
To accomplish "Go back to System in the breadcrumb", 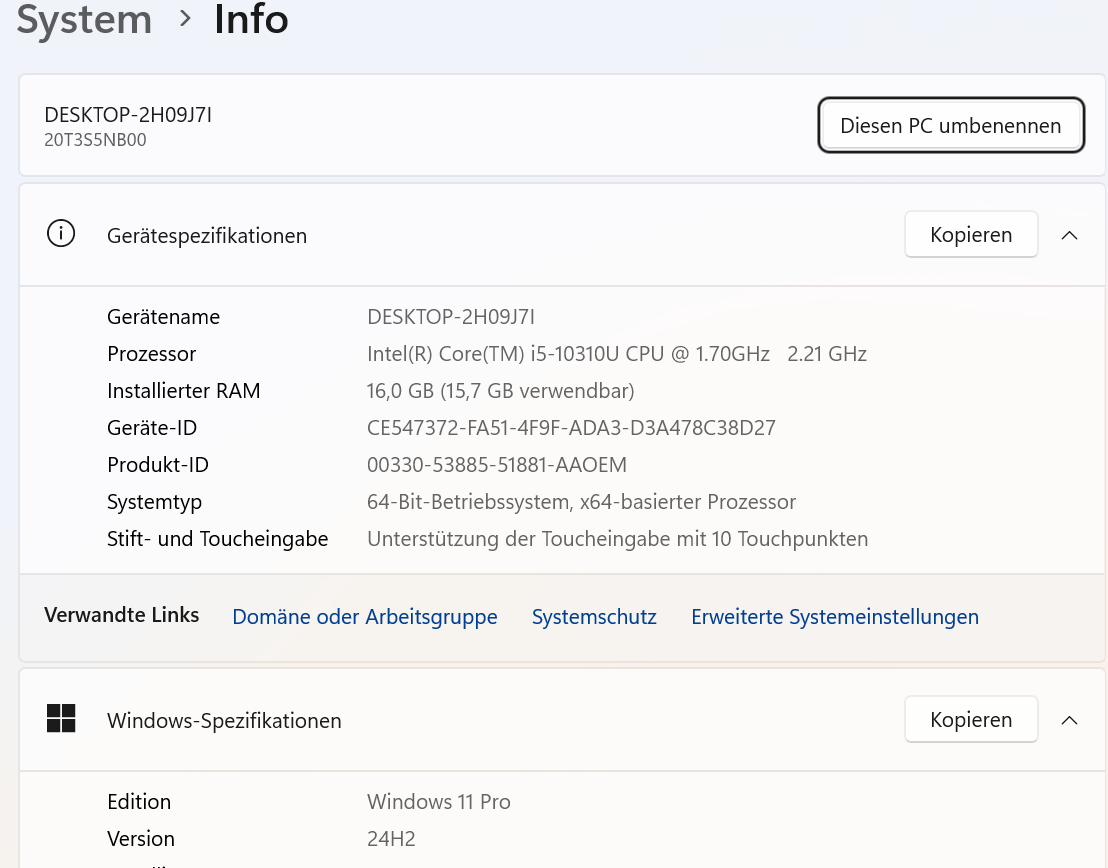I will tap(84, 19).
